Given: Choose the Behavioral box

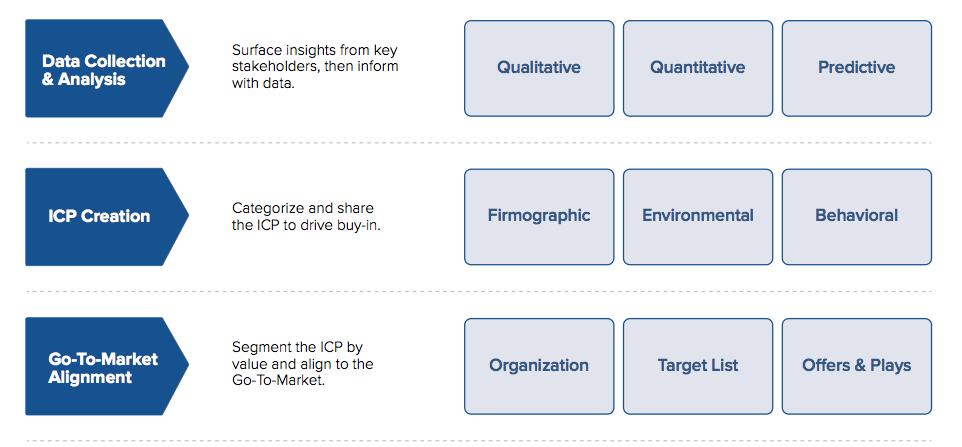Looking at the screenshot, I should [856, 216].
